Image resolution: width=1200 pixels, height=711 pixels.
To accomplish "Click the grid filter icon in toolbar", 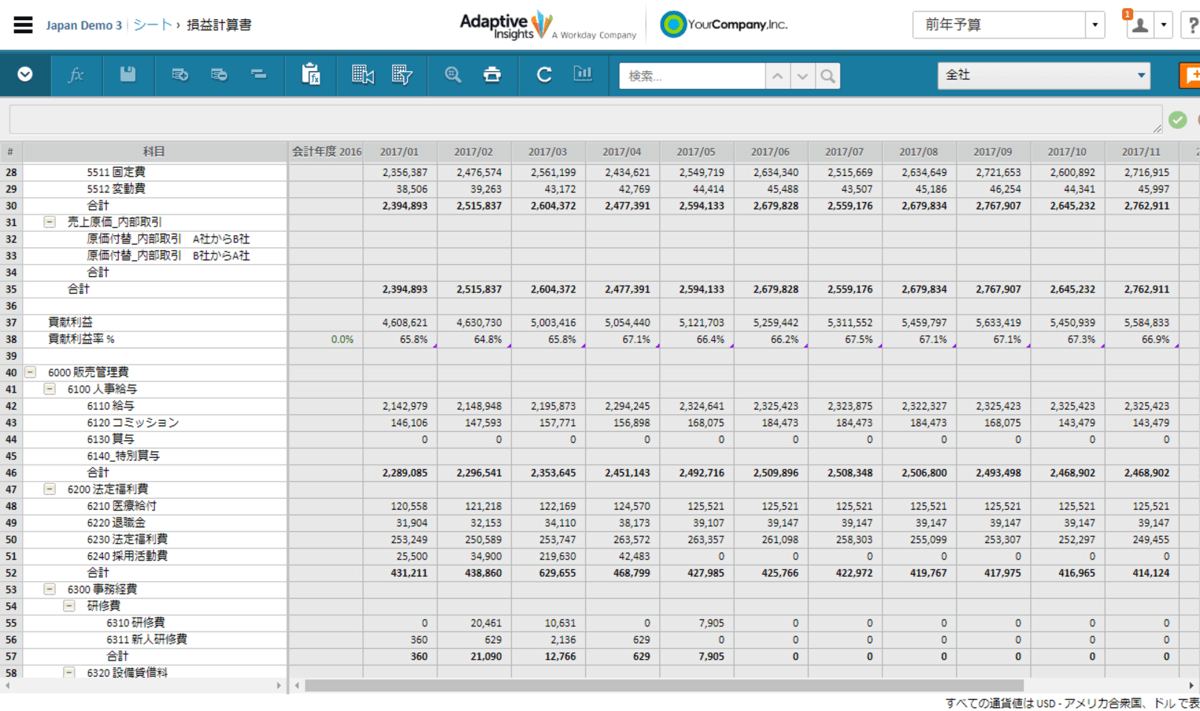I will tap(402, 75).
